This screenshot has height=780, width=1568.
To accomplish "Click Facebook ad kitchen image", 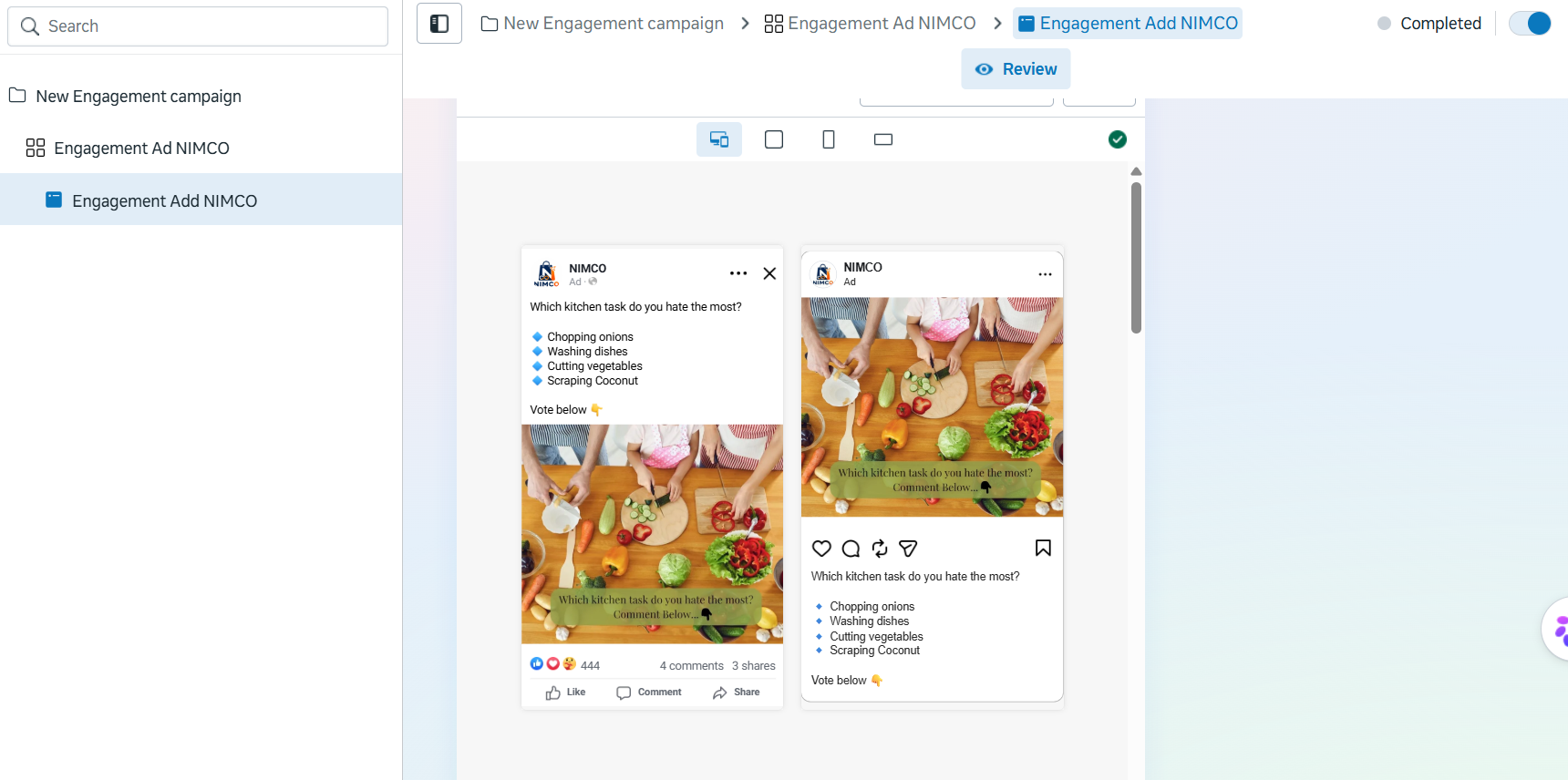I will [652, 534].
